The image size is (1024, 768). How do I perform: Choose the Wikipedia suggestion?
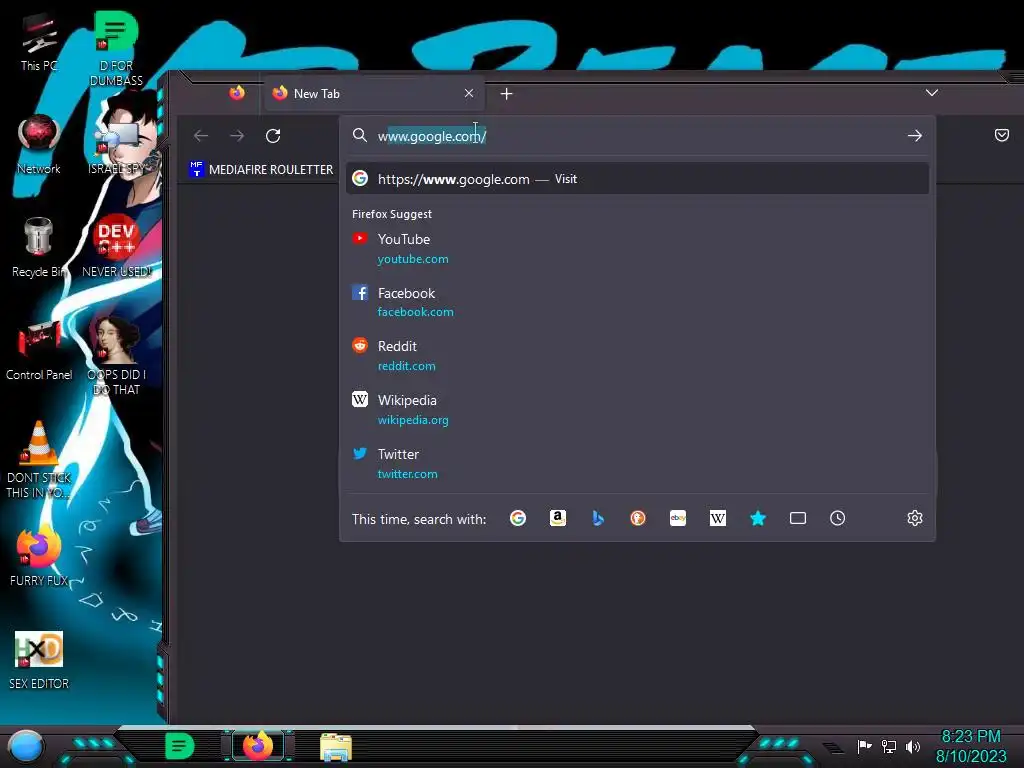point(637,409)
